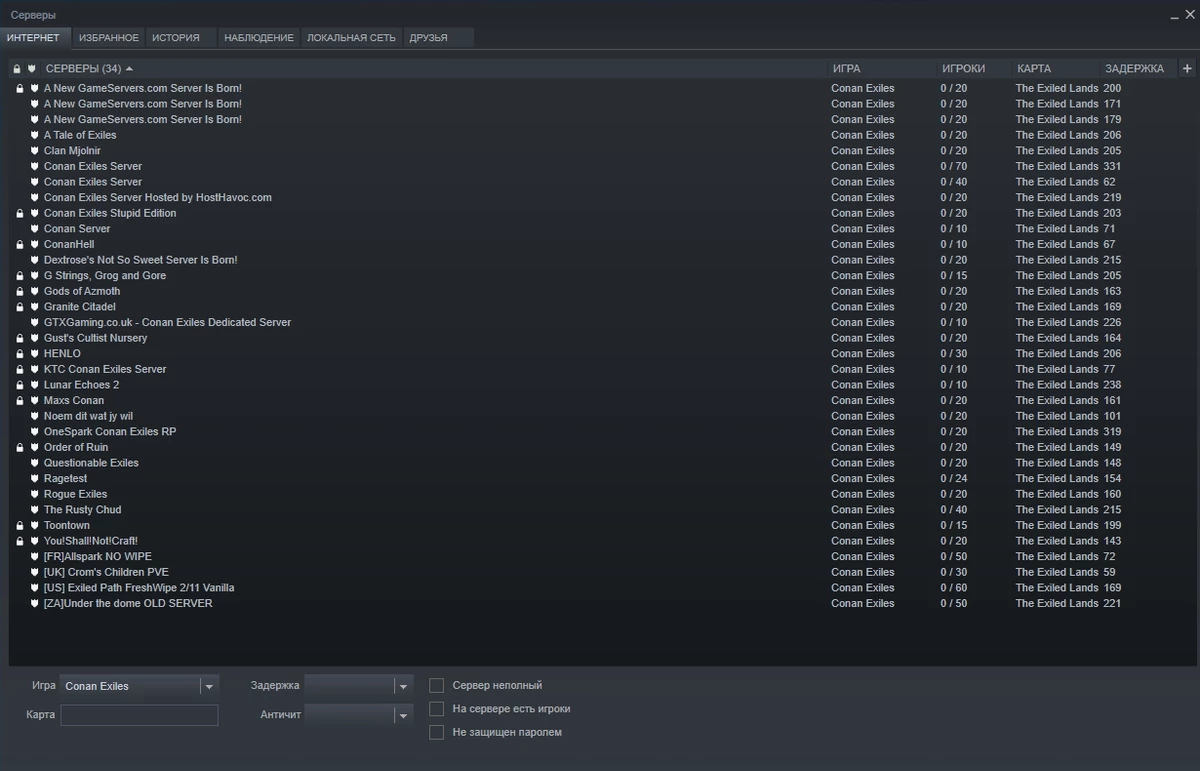Toggle the 'Не защищен паролем' checkbox
Viewport: 1200px width, 771px height.
[x=436, y=732]
